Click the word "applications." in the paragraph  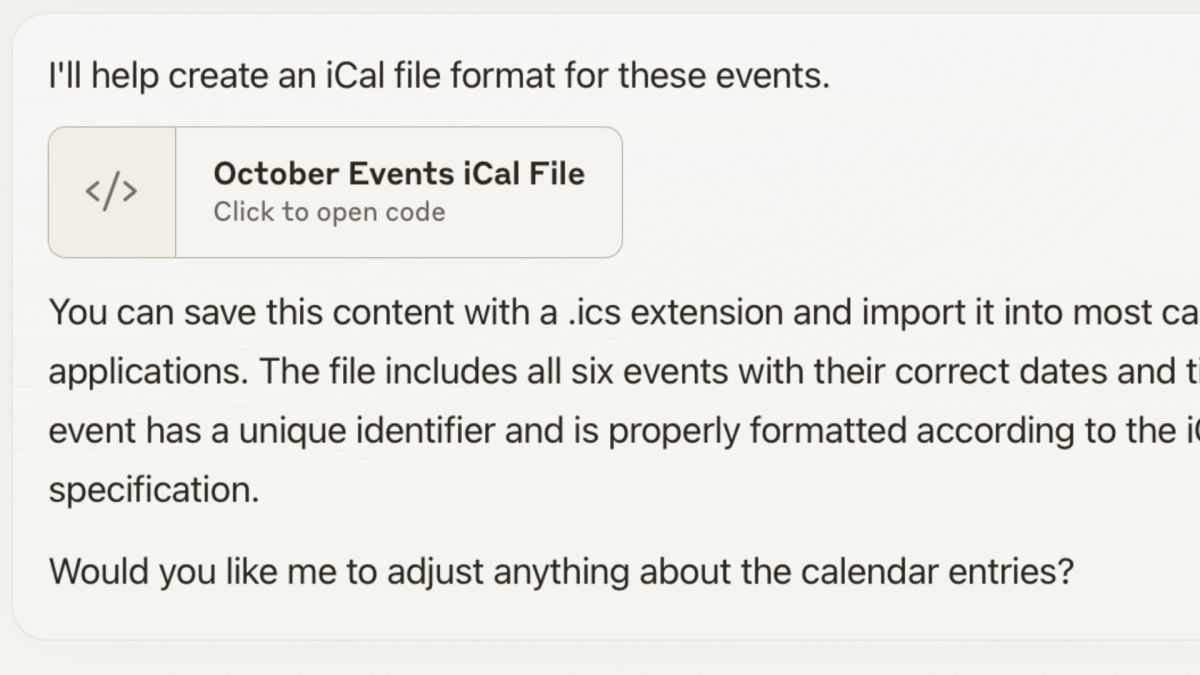148,373
